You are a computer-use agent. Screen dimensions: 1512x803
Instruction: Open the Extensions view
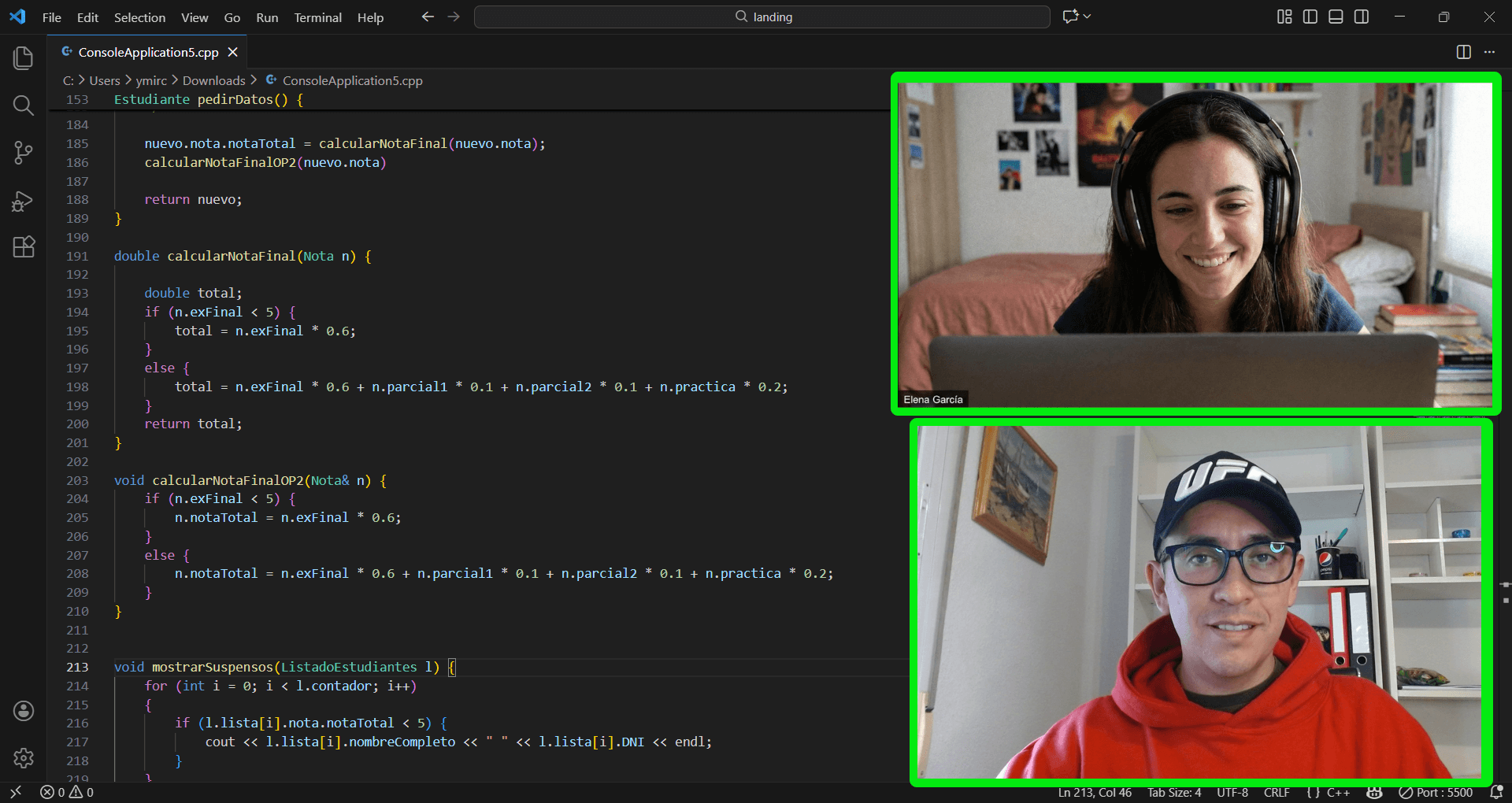24,247
